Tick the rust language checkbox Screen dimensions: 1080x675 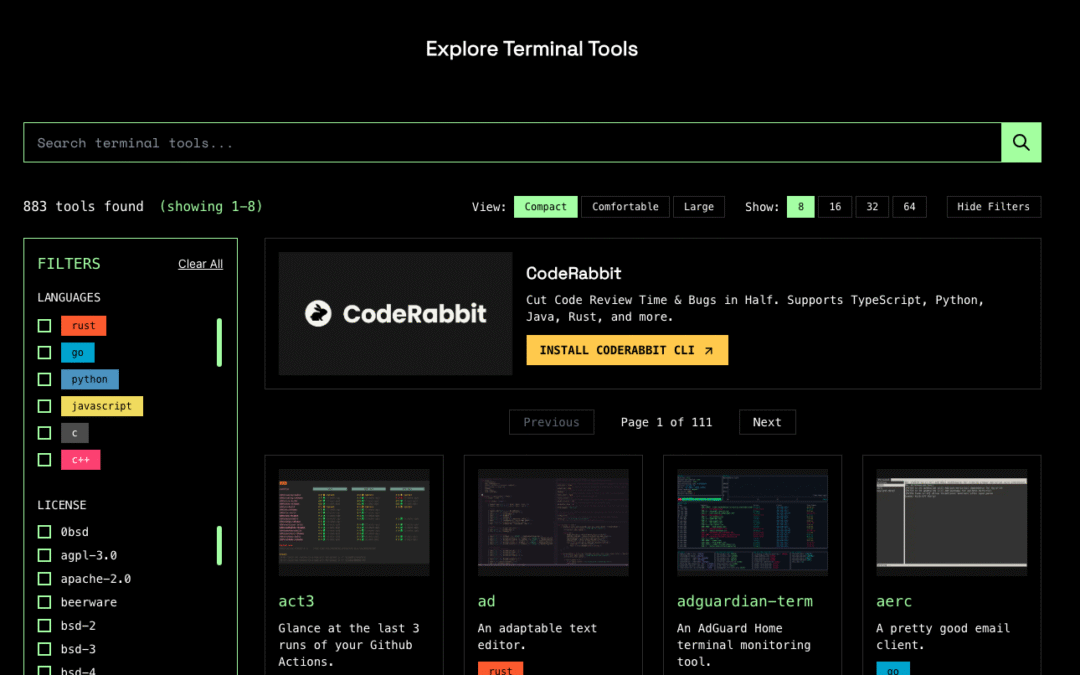[44, 326]
